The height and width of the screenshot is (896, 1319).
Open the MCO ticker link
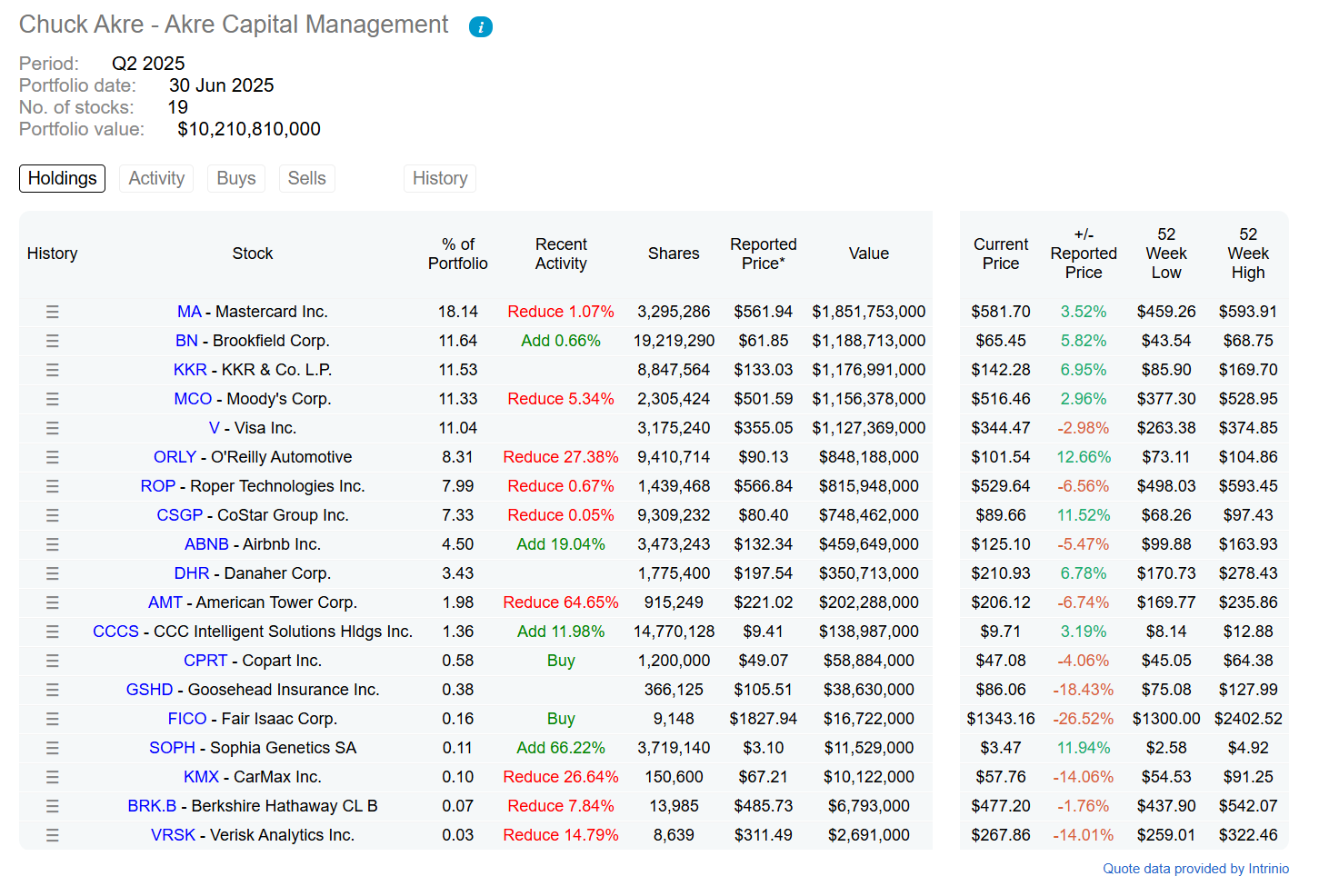[x=193, y=399]
